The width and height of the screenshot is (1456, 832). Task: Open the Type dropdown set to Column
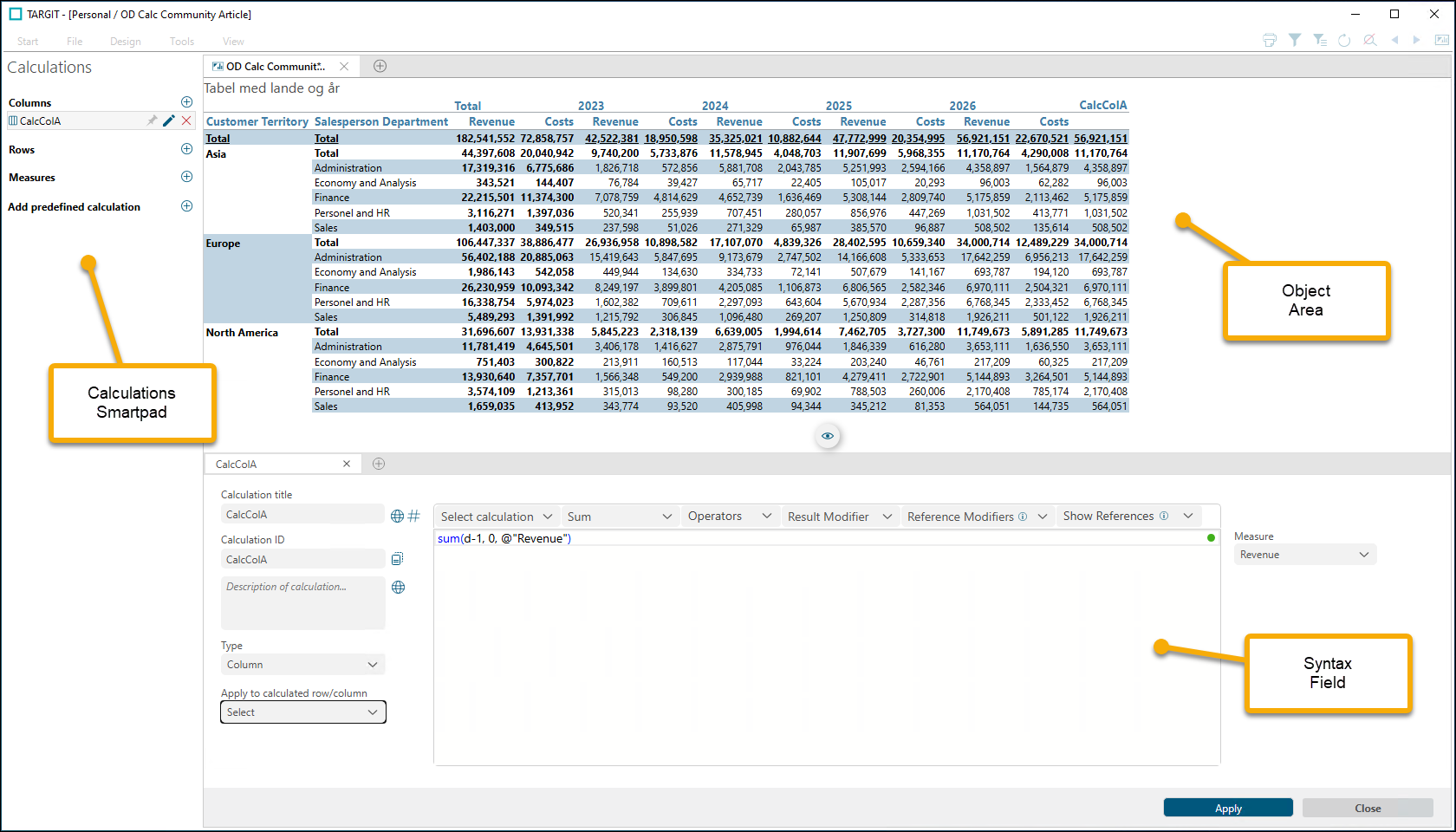pos(302,665)
